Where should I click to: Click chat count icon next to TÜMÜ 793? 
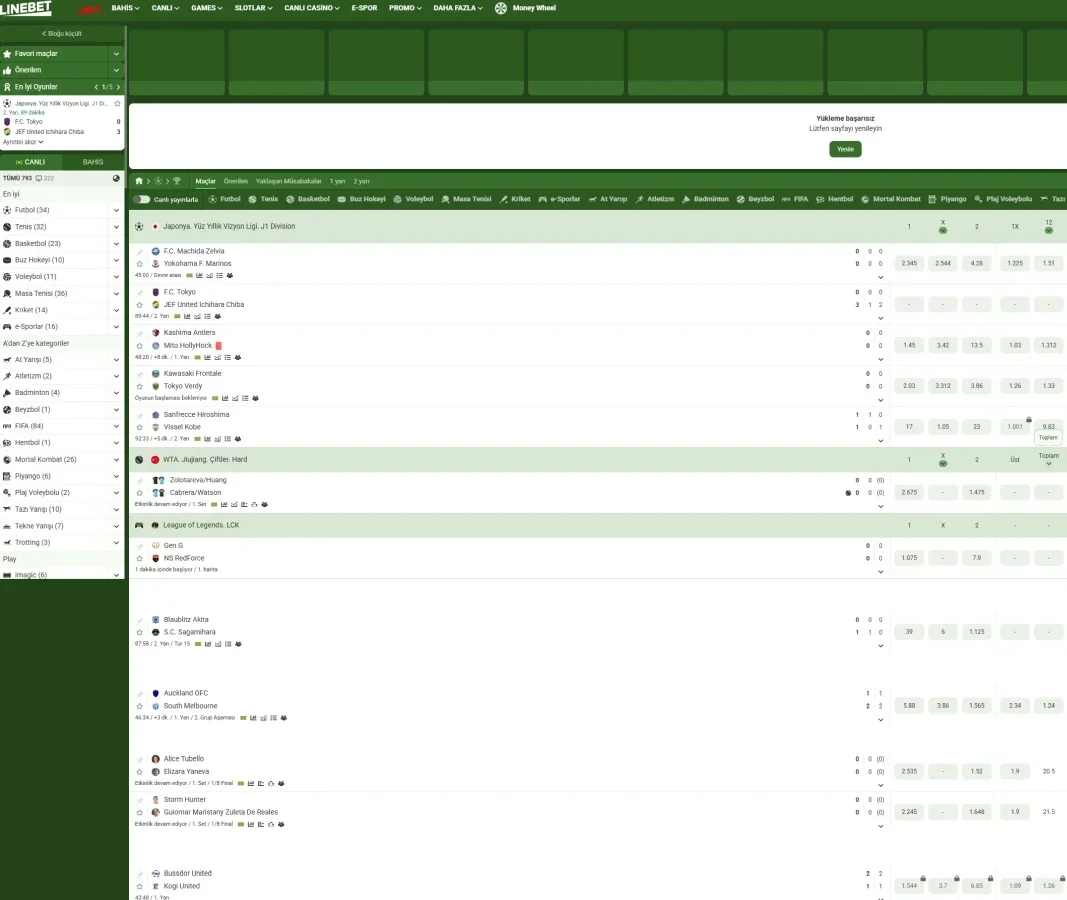pos(39,178)
